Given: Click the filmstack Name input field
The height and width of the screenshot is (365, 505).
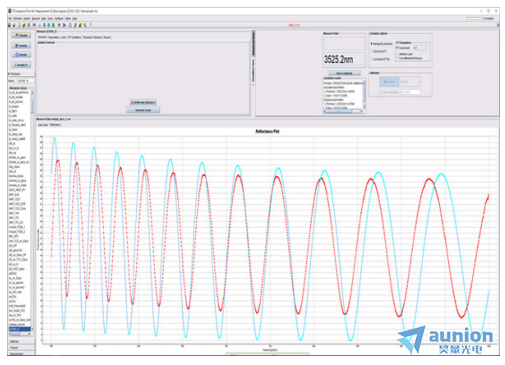Looking at the screenshot, I should coord(25,81).
